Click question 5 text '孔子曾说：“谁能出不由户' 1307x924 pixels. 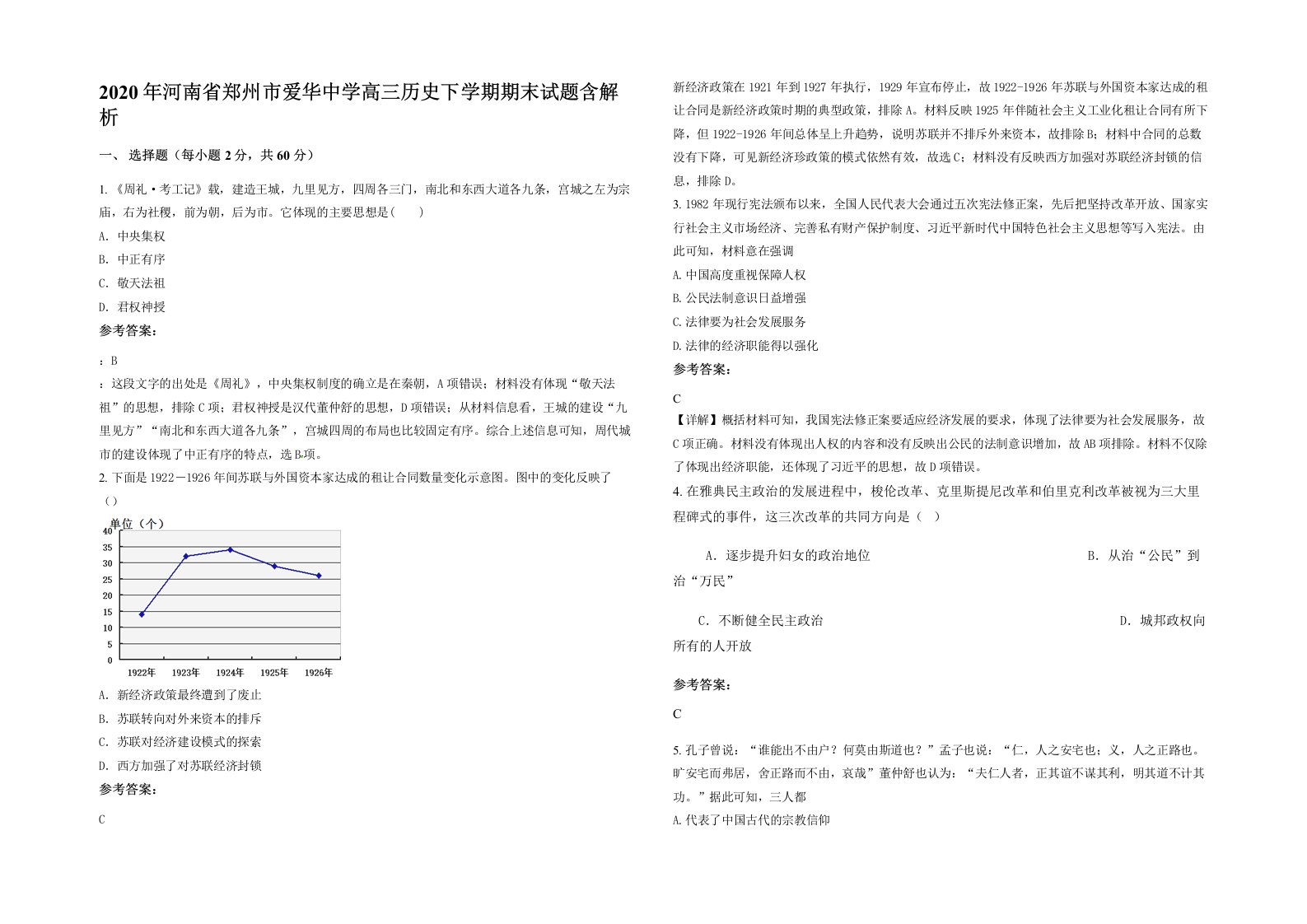pyautogui.click(x=939, y=773)
